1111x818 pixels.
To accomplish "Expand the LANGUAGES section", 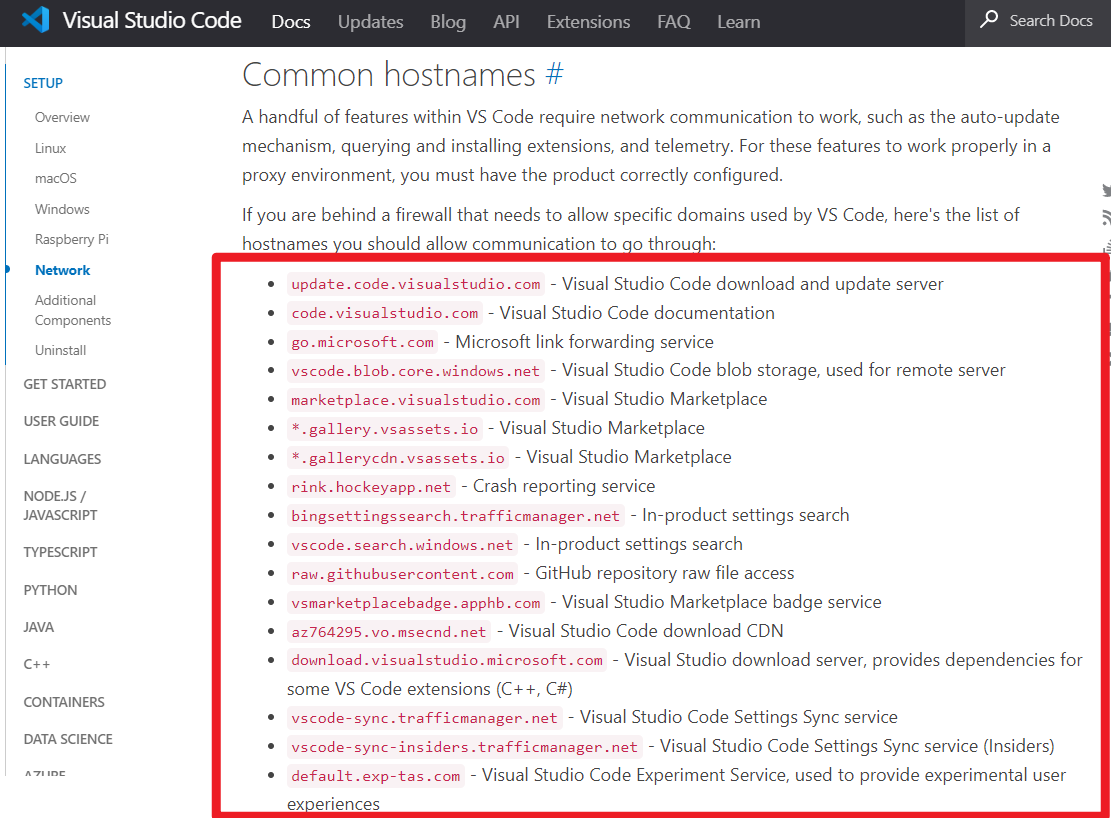I will coord(62,459).
